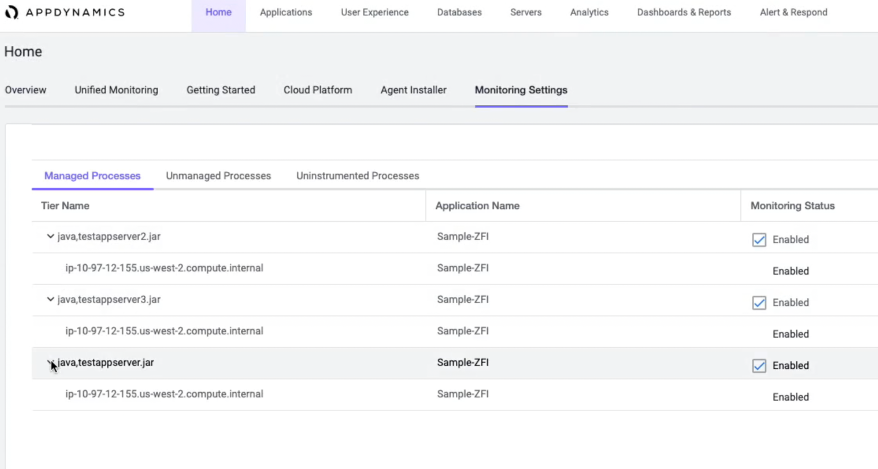Click the Monitoring Status column header
Viewport: 878px width, 469px height.
[792, 206]
